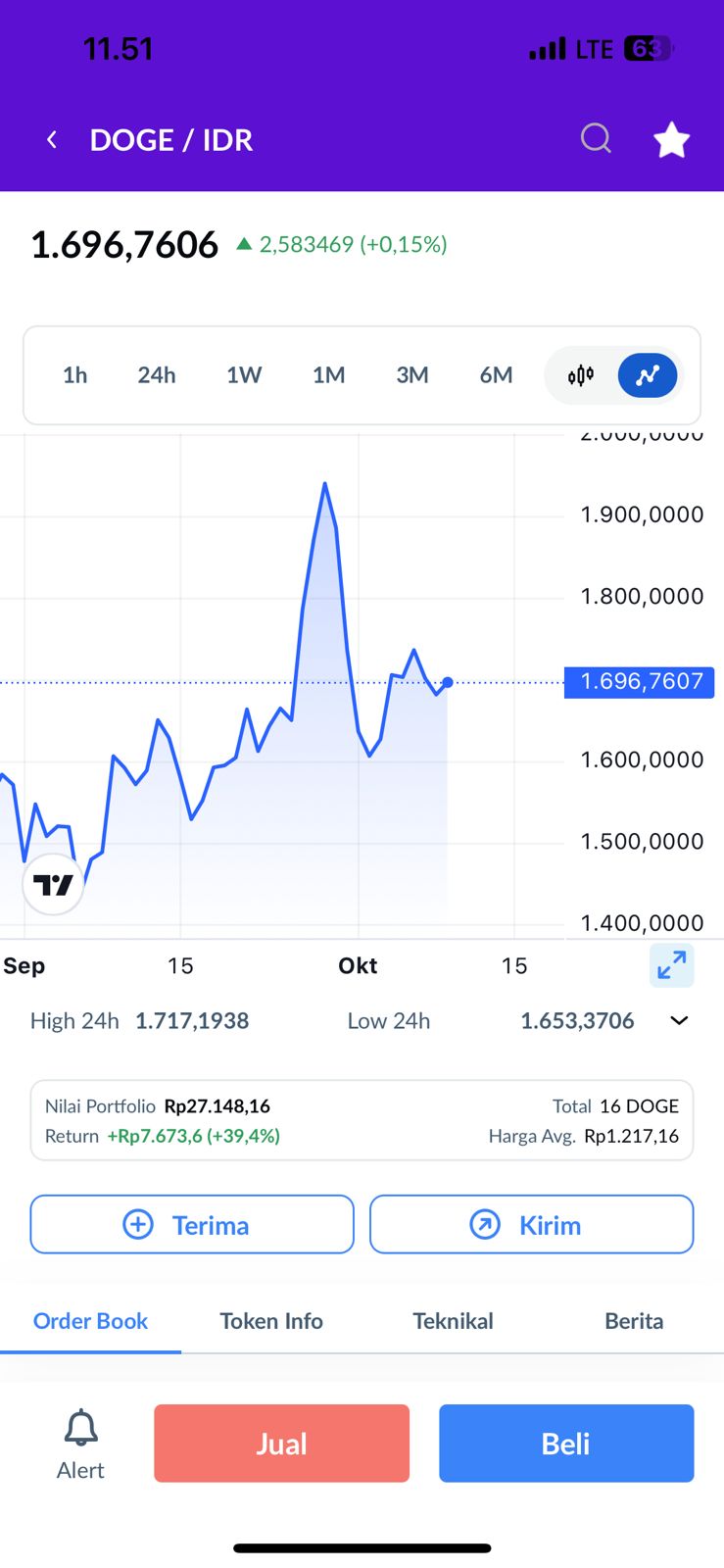Select the 1W timeframe
Image resolution: width=724 pixels, height=1568 pixels.
[x=244, y=375]
